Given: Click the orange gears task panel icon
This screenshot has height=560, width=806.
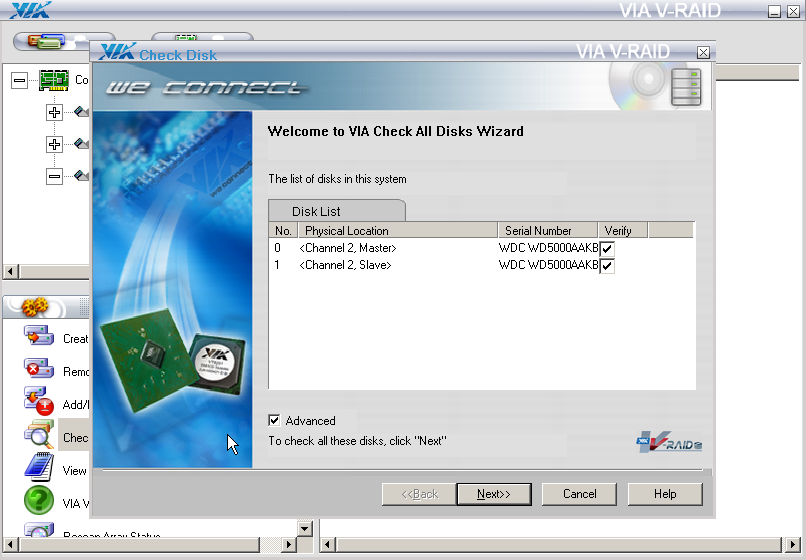Looking at the screenshot, I should [35, 307].
